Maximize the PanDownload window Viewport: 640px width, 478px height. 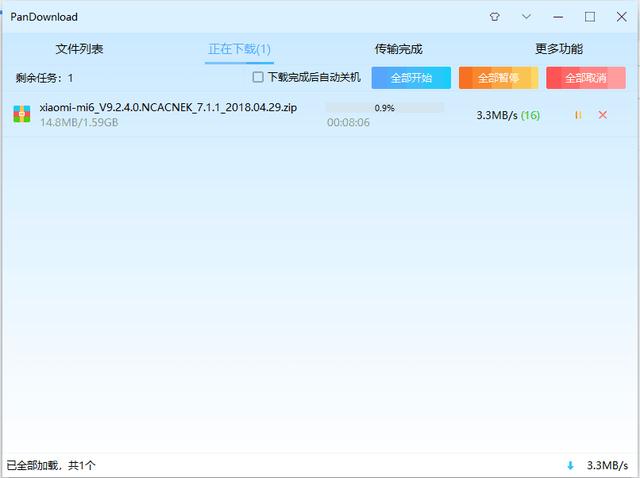pyautogui.click(x=590, y=17)
